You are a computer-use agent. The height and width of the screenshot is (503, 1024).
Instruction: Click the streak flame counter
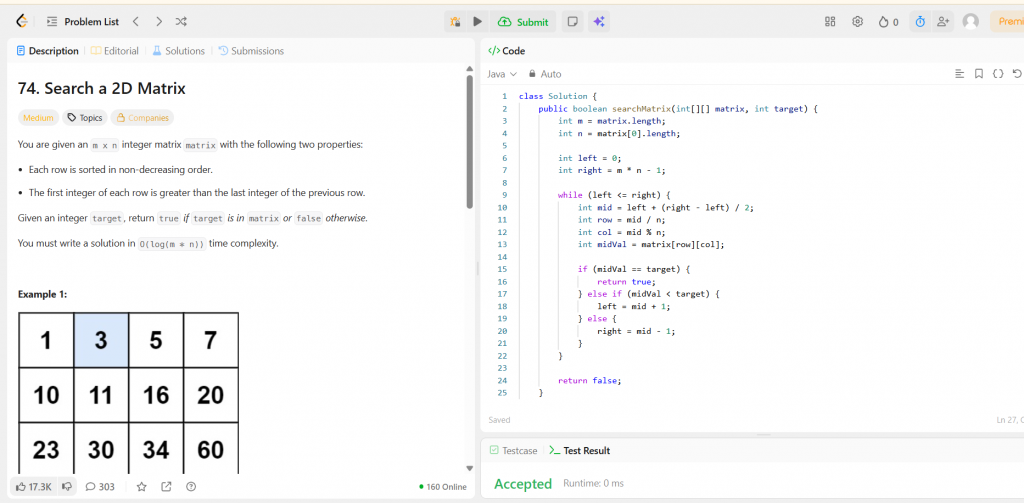[x=888, y=22]
